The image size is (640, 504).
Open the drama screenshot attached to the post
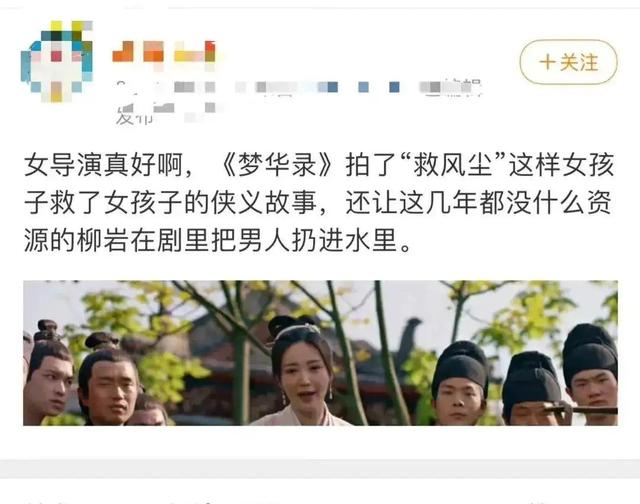[320, 353]
